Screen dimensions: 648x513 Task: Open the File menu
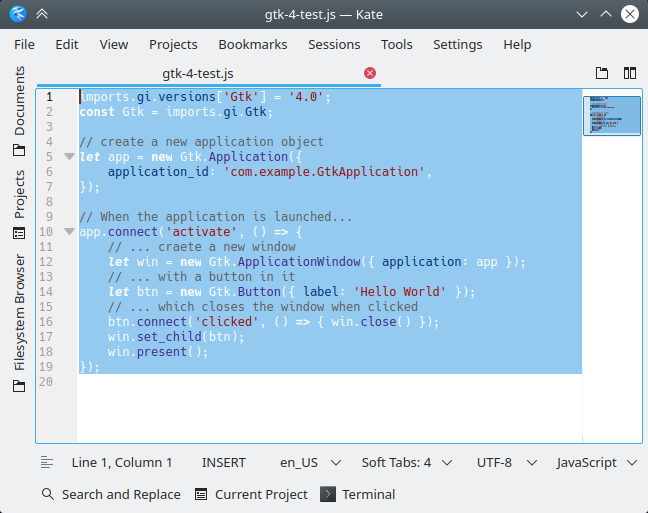coord(24,44)
